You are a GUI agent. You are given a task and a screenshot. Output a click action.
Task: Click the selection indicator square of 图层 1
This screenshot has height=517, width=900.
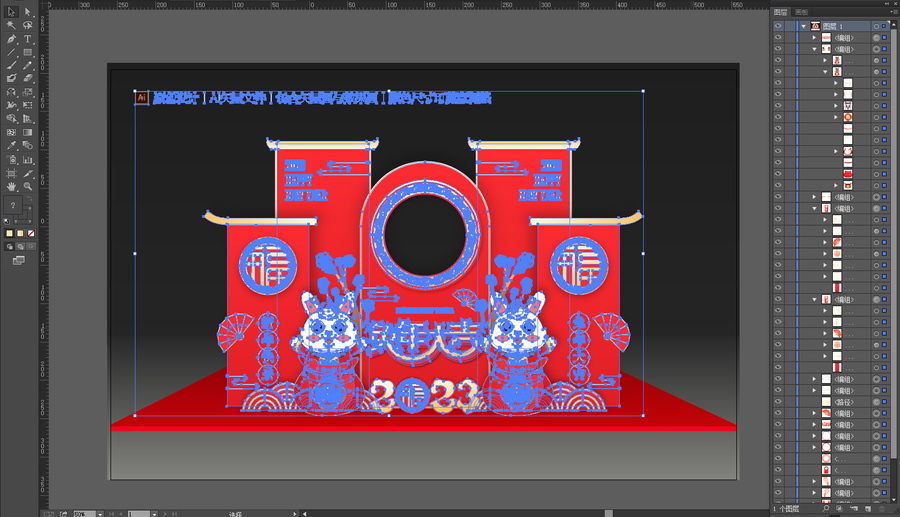coord(884,26)
